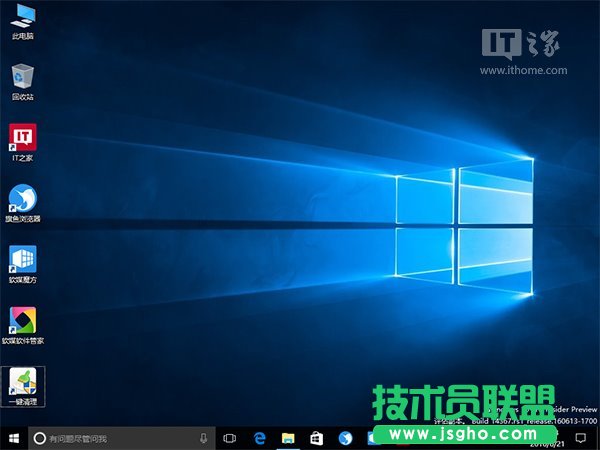Select the Recycle Bin (回收站) icon
600x450 pixels.
coord(23,82)
